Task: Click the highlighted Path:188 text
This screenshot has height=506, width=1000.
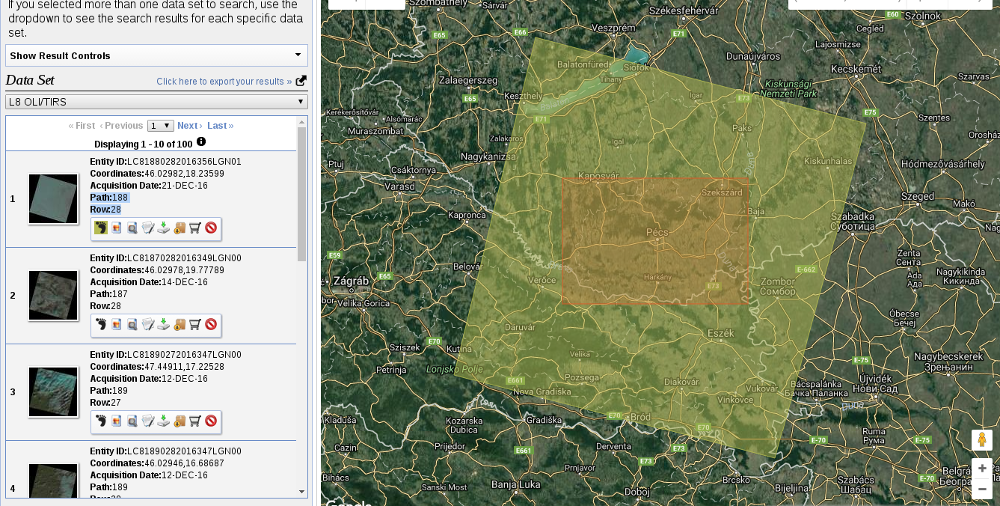Action: point(109,197)
